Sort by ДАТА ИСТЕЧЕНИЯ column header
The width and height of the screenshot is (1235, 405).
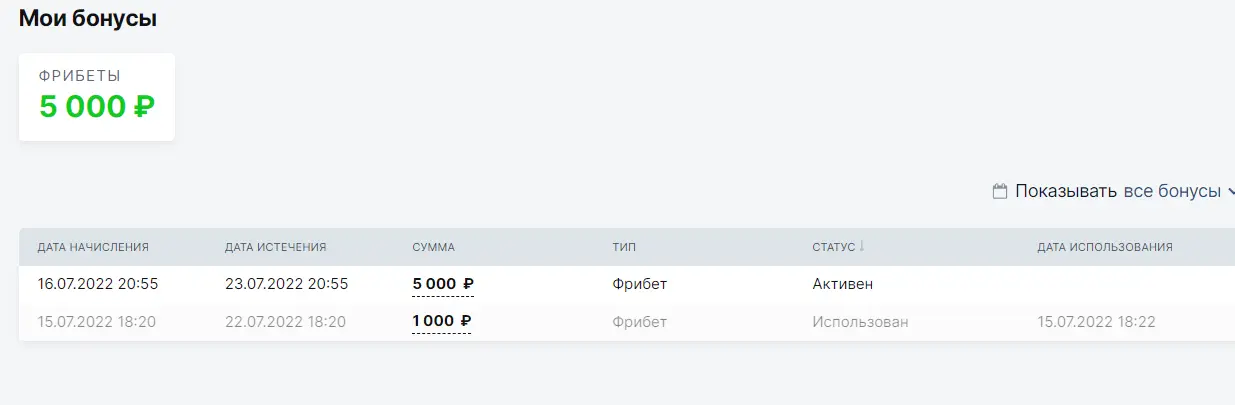(276, 247)
